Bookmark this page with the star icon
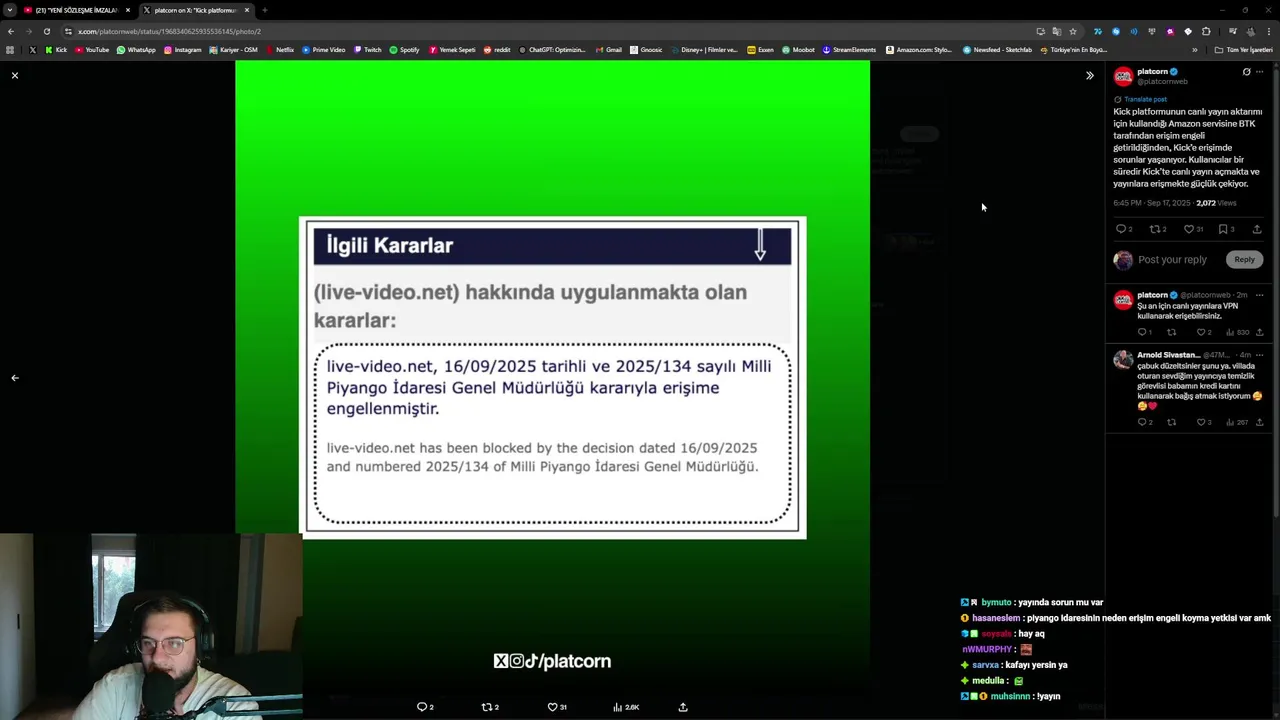 pos(1073,31)
